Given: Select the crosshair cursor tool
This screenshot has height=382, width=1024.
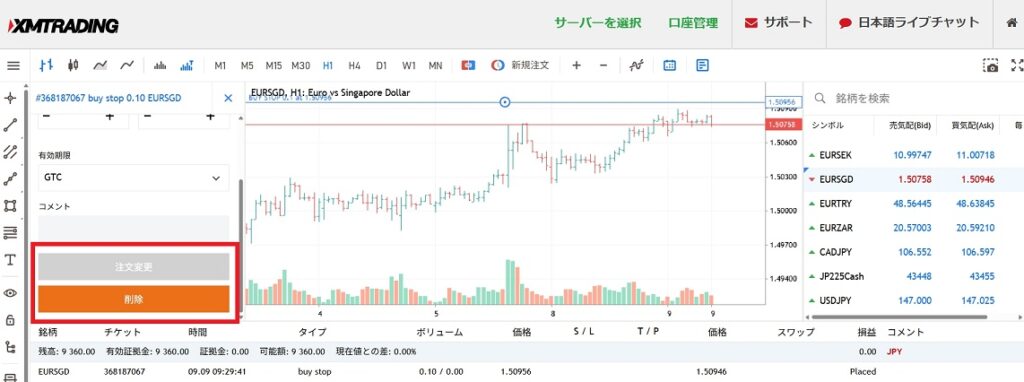Looking at the screenshot, I should click(x=10, y=99).
